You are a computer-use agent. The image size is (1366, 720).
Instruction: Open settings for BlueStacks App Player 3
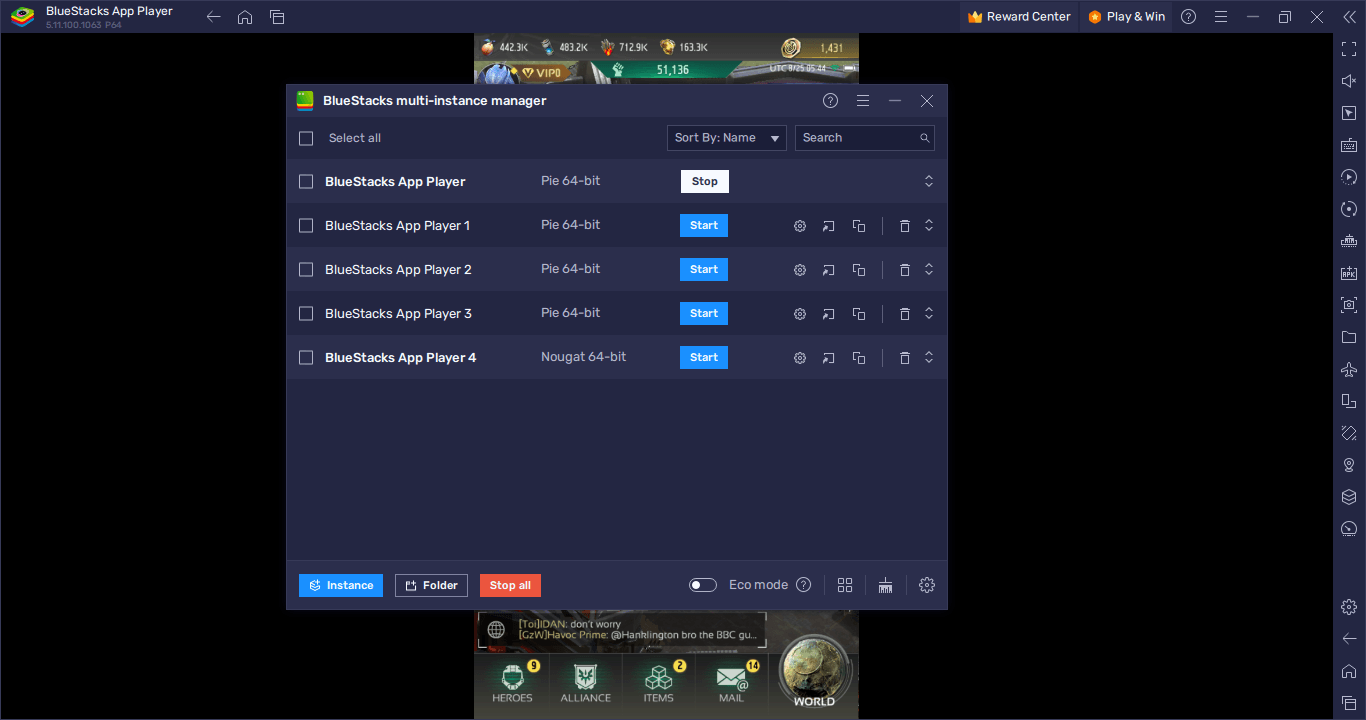tap(800, 314)
